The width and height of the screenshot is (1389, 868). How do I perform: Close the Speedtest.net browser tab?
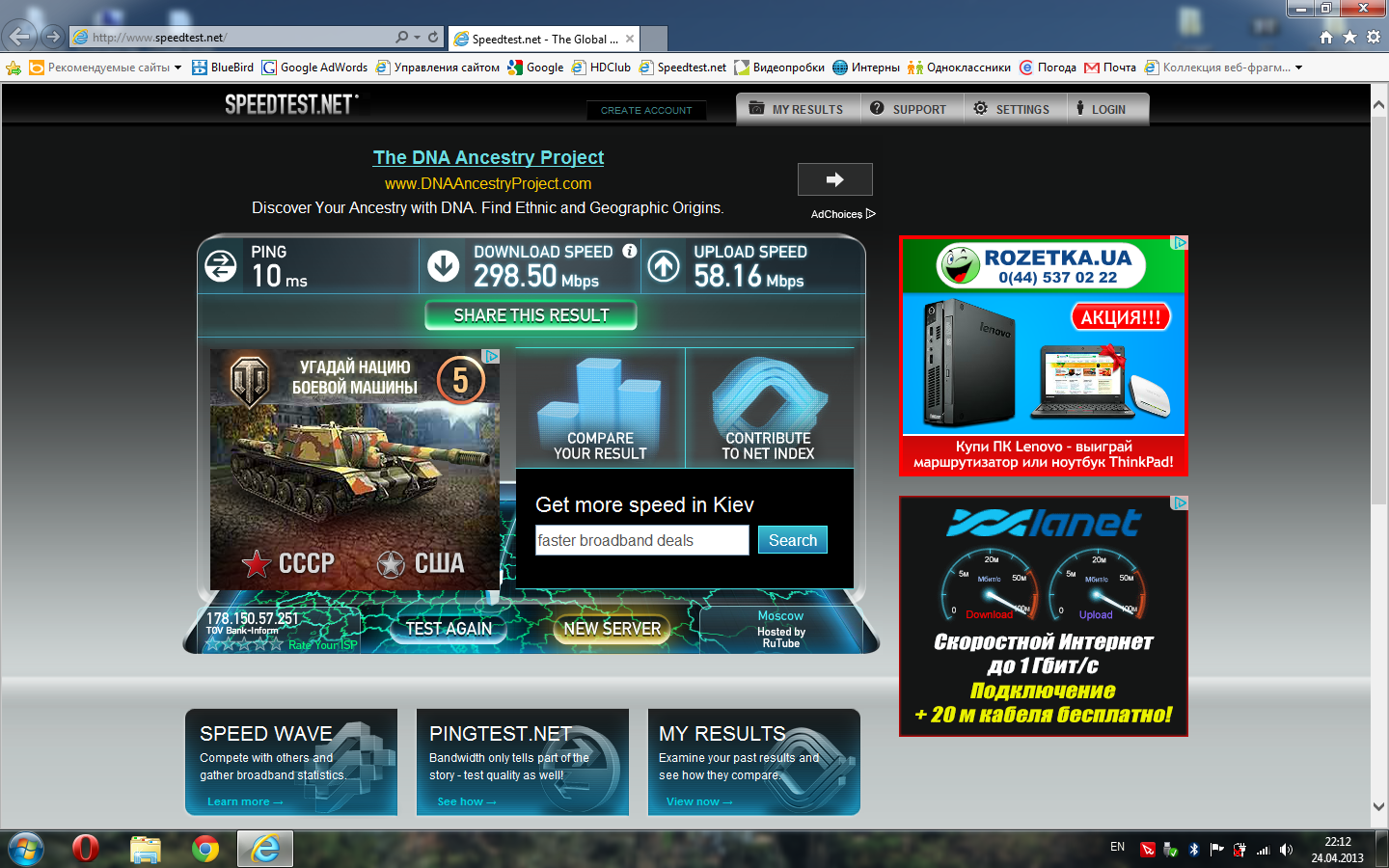pyautogui.click(x=630, y=39)
